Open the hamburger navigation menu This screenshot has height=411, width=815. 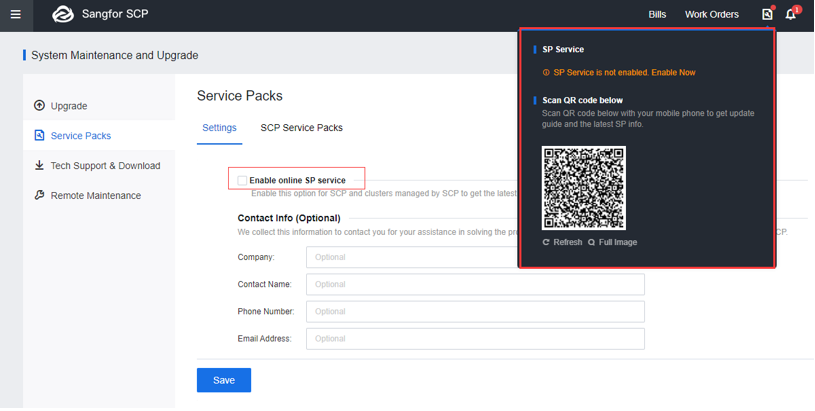(16, 15)
